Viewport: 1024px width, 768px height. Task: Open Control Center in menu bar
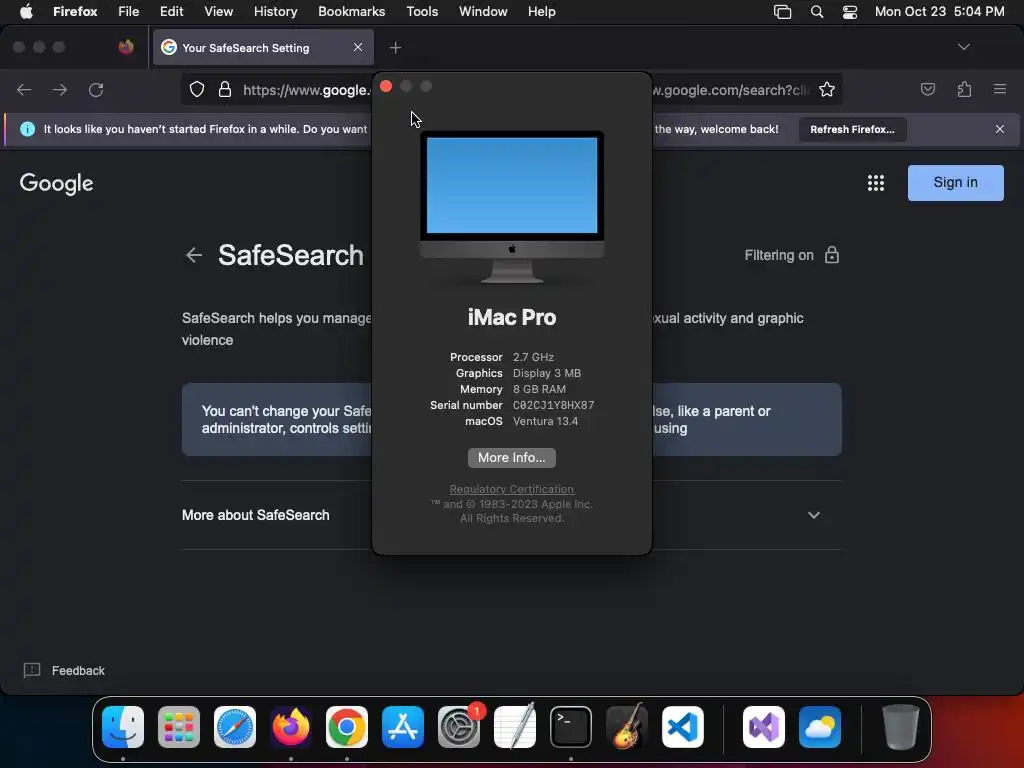[x=850, y=12]
